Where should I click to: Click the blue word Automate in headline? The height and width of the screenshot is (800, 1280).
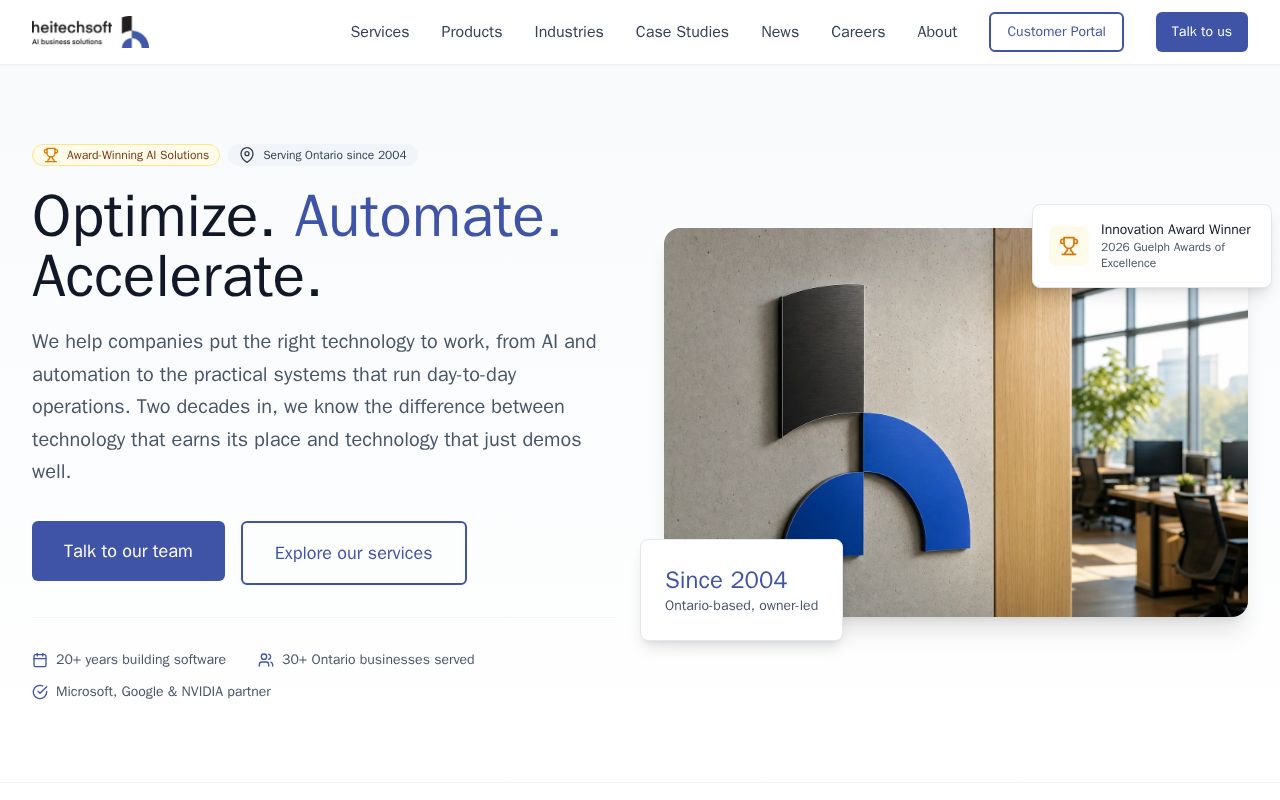point(428,216)
